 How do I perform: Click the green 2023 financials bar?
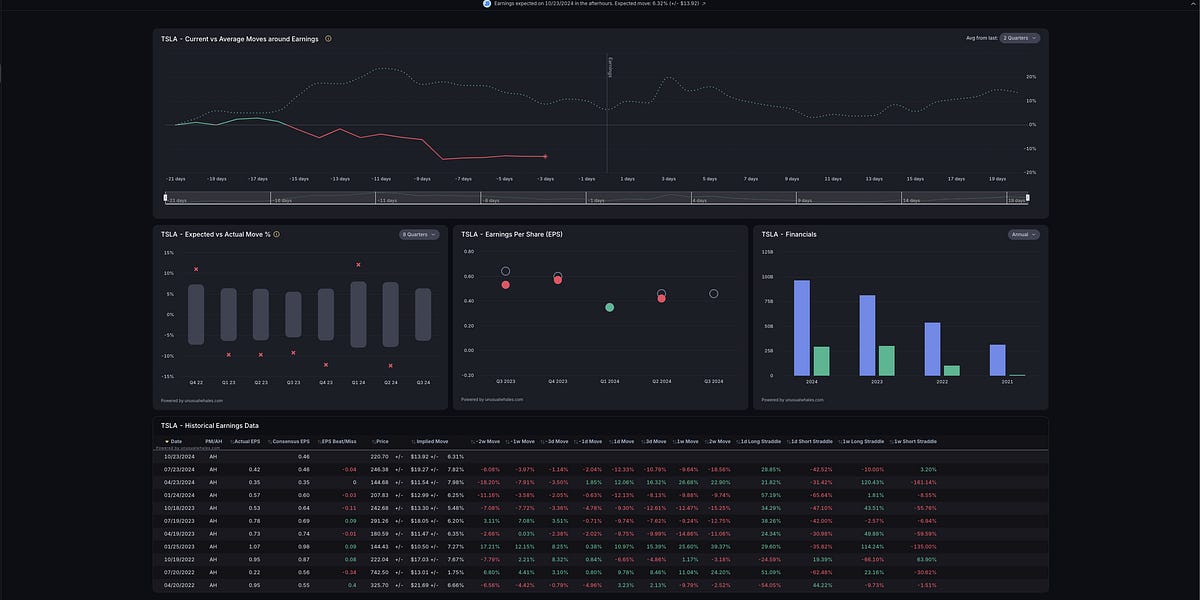pyautogui.click(x=886, y=361)
